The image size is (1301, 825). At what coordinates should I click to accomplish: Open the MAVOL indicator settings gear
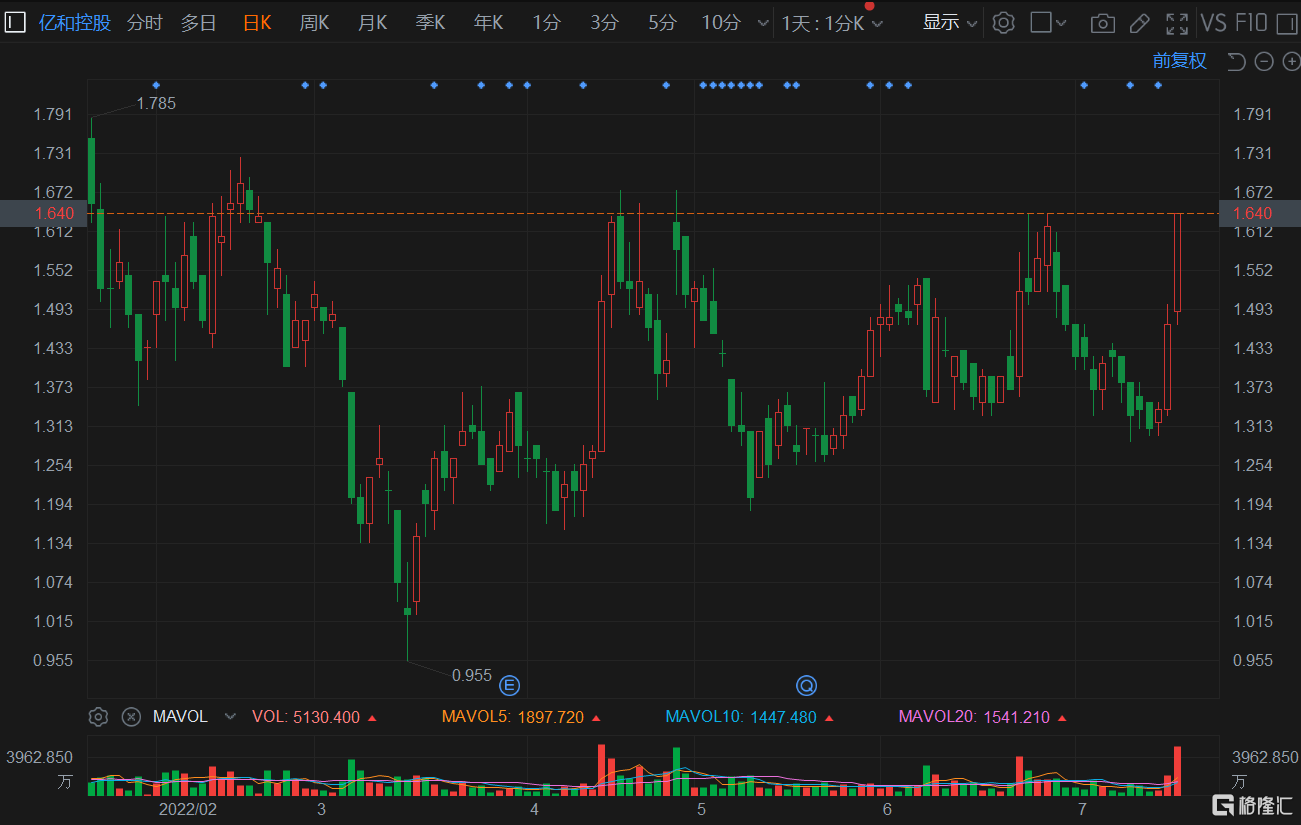click(x=98, y=716)
